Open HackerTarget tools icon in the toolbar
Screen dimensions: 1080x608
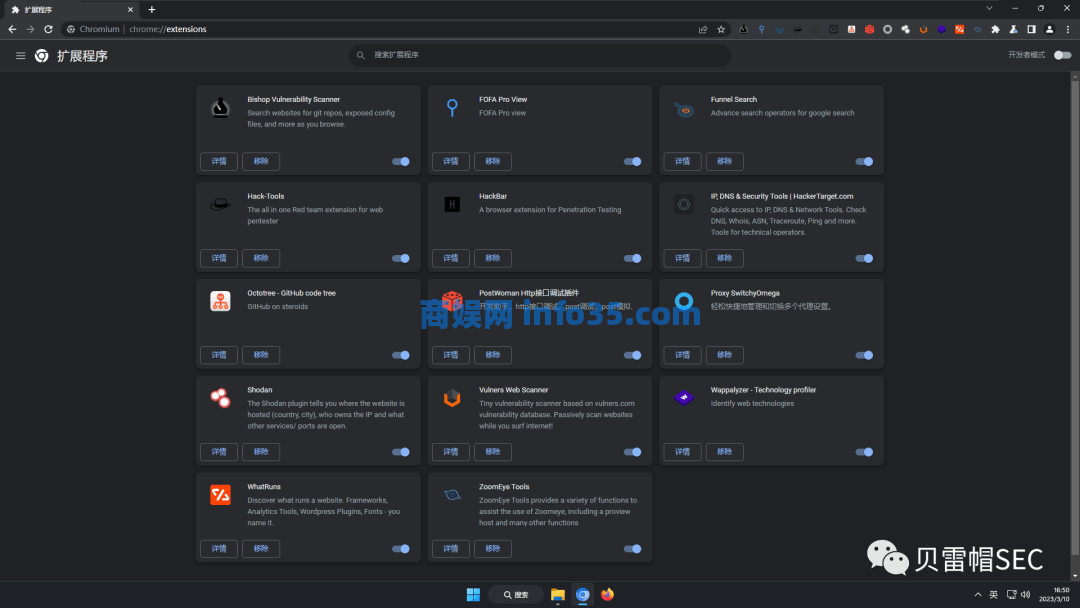[833, 30]
